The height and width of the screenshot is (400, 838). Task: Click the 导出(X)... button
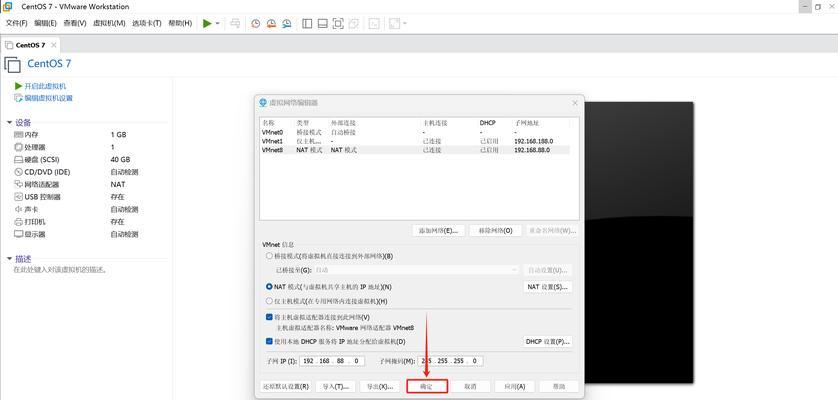click(x=379, y=386)
